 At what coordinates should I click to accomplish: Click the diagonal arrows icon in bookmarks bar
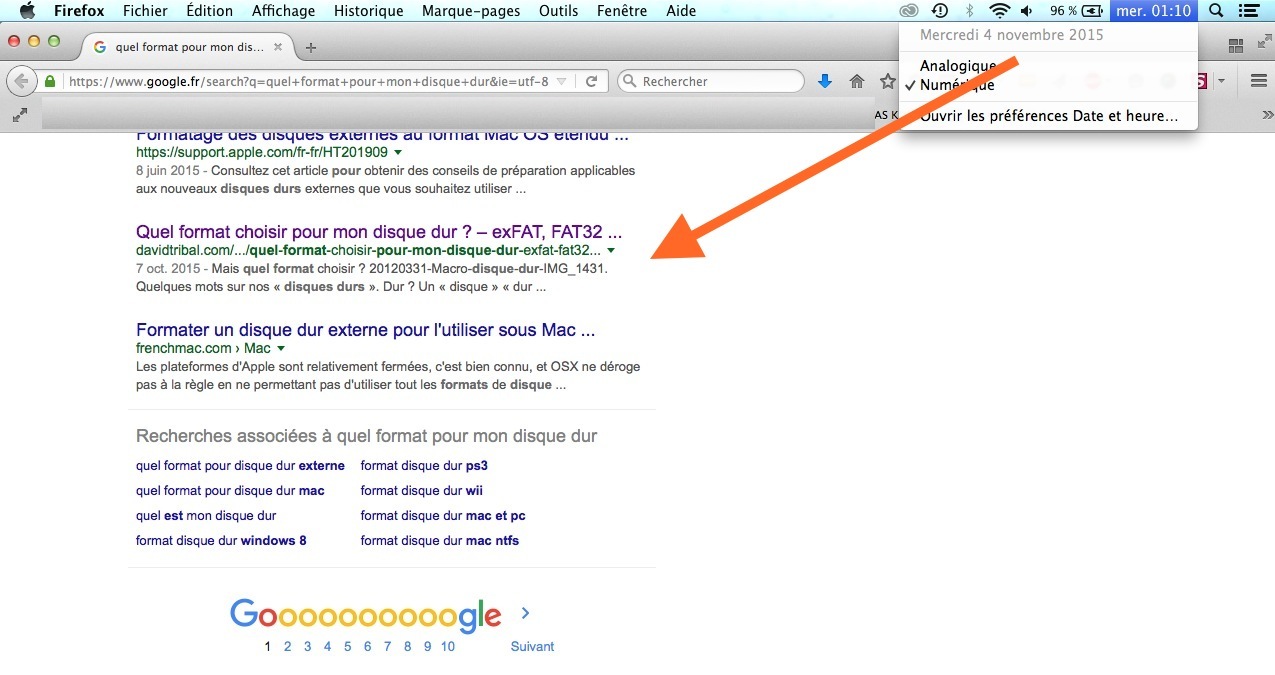coord(19,115)
